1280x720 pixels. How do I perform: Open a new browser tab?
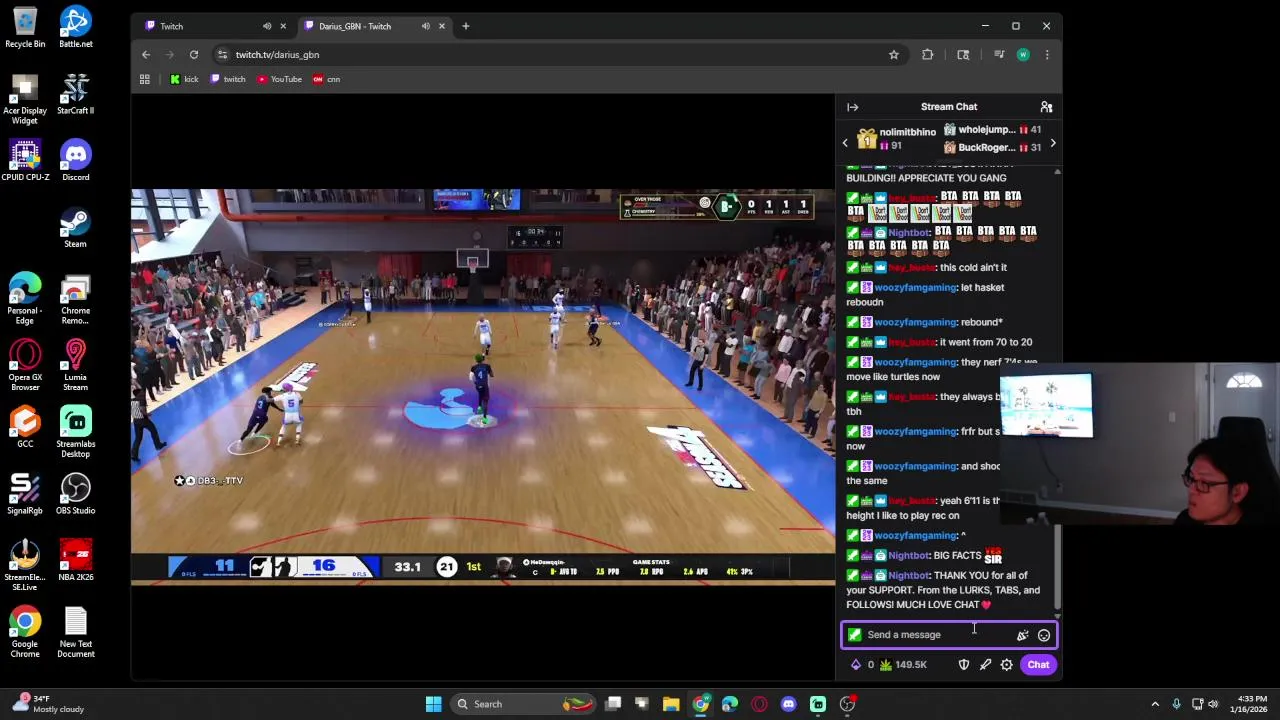pyautogui.click(x=465, y=26)
